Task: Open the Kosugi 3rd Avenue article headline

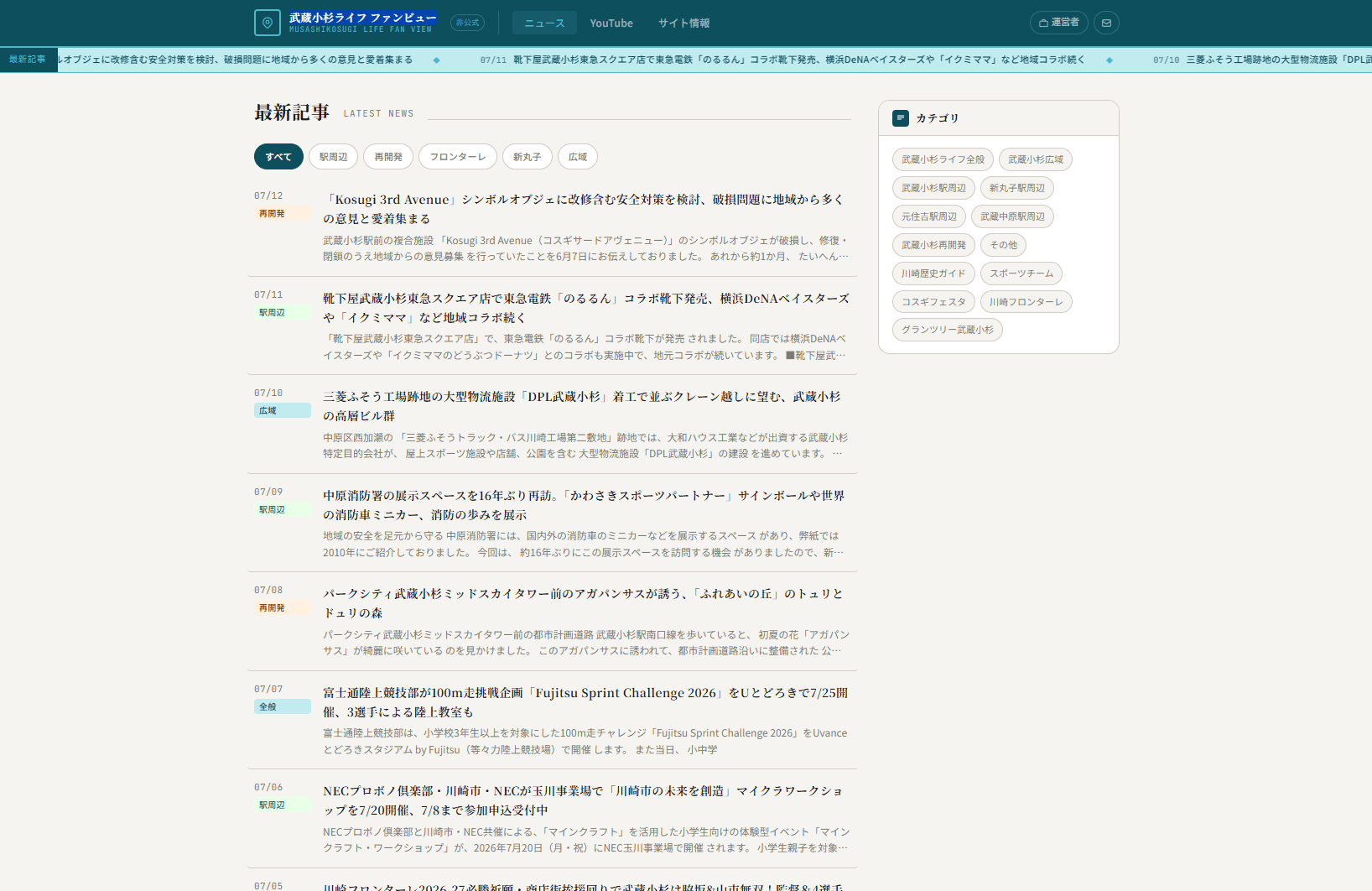Action: point(584,209)
